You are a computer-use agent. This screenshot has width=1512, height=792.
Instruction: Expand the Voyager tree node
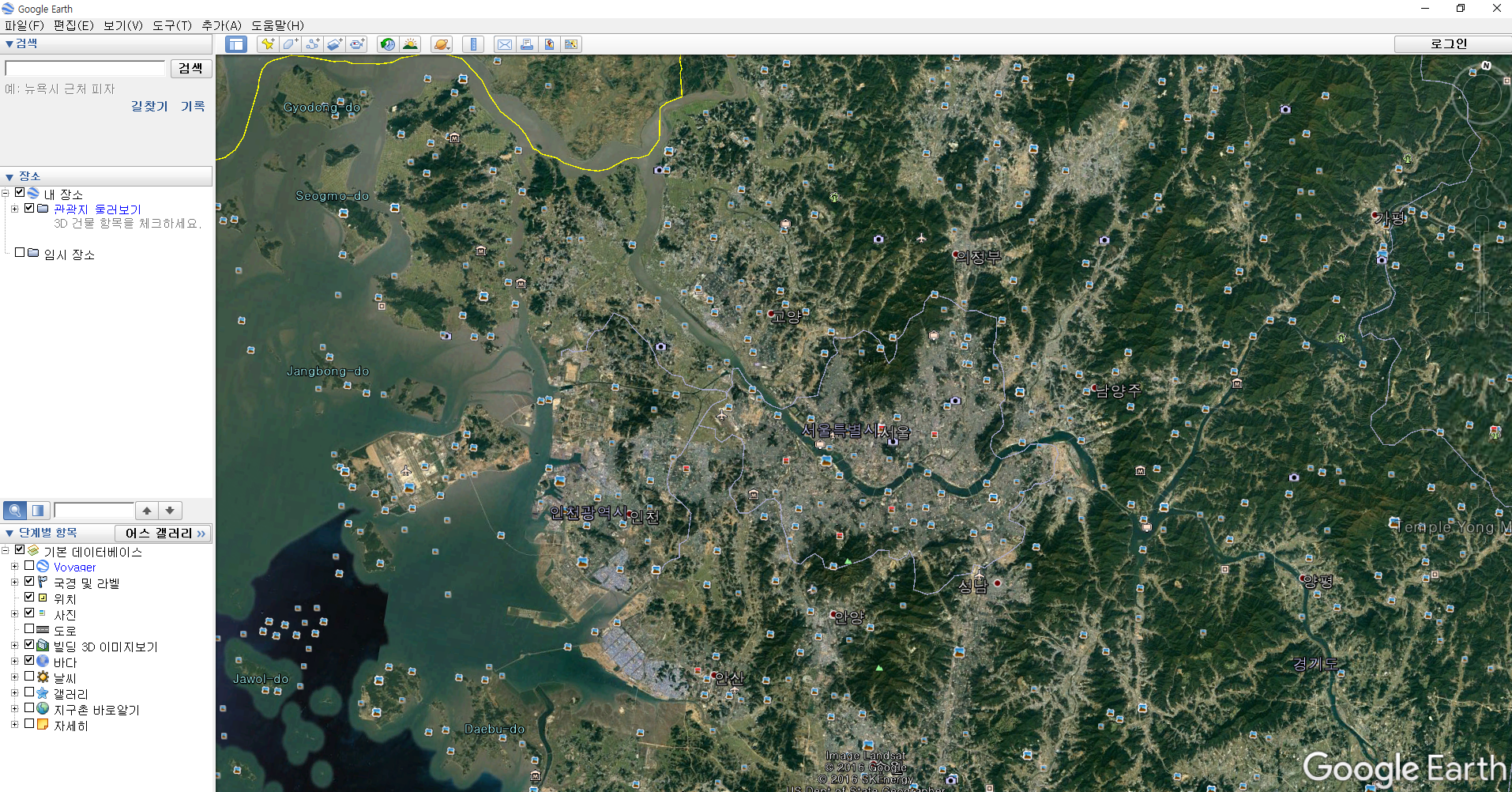[x=14, y=567]
